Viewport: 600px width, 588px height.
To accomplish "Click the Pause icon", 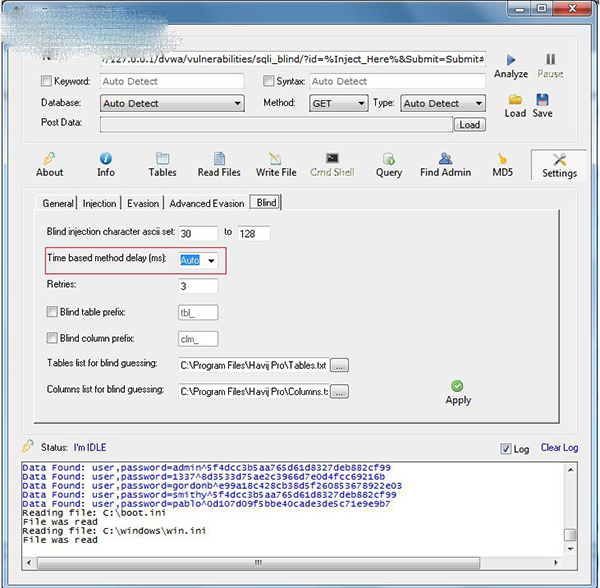I will click(x=550, y=59).
